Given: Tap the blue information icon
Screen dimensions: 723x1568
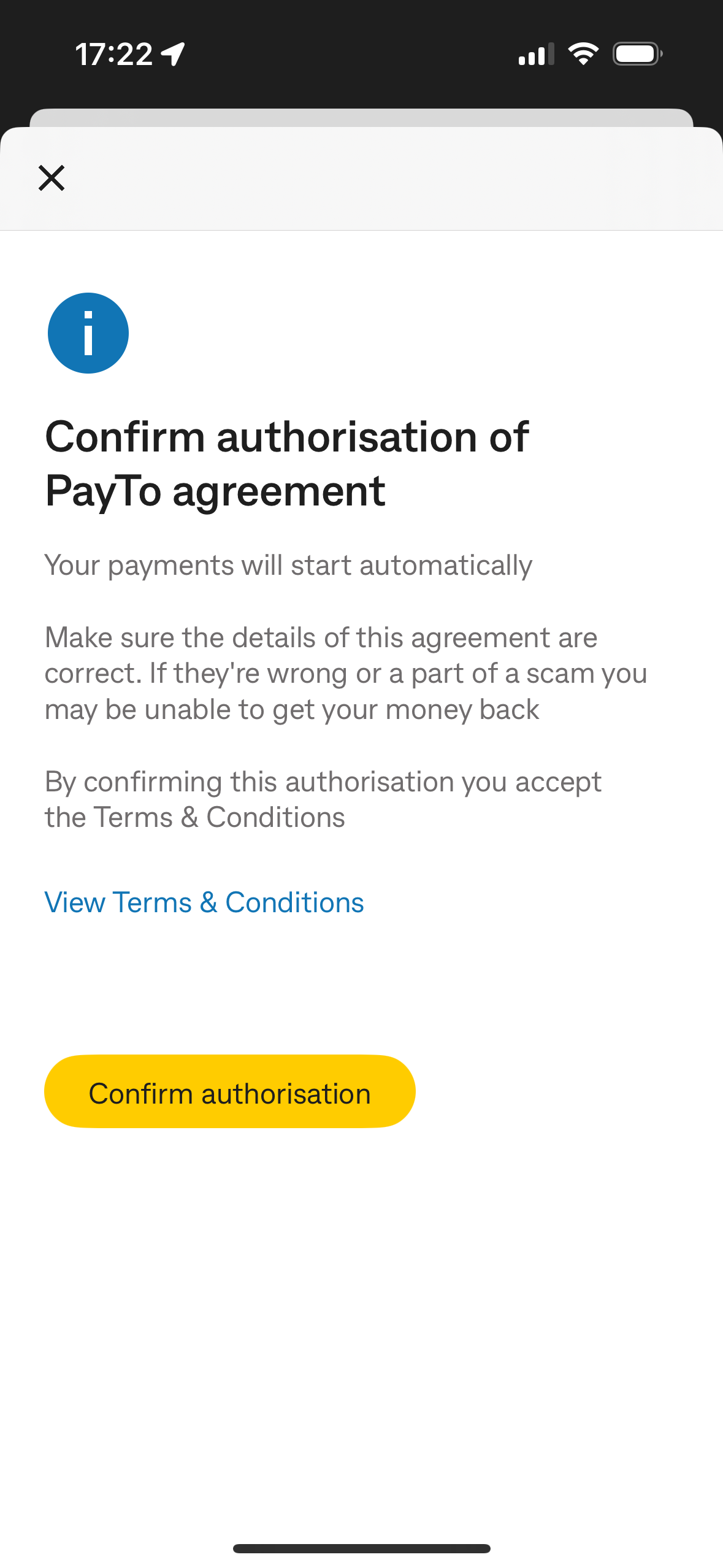Looking at the screenshot, I should [x=88, y=333].
